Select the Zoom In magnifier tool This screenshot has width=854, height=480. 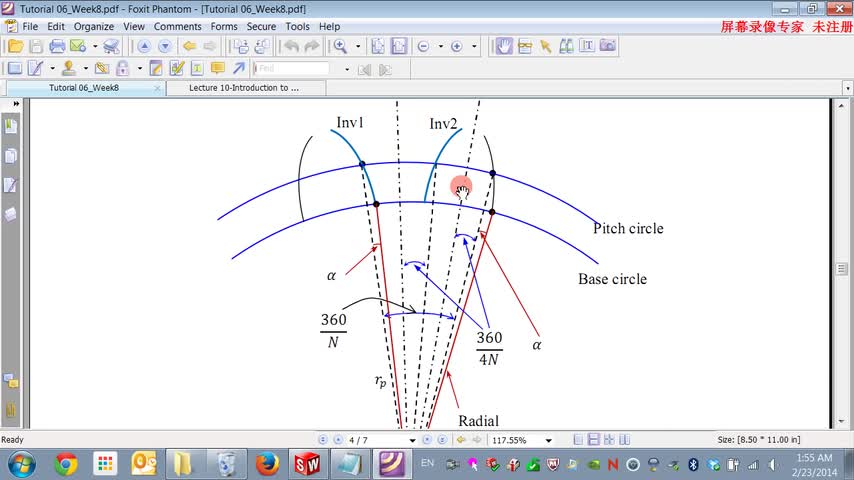[340, 46]
